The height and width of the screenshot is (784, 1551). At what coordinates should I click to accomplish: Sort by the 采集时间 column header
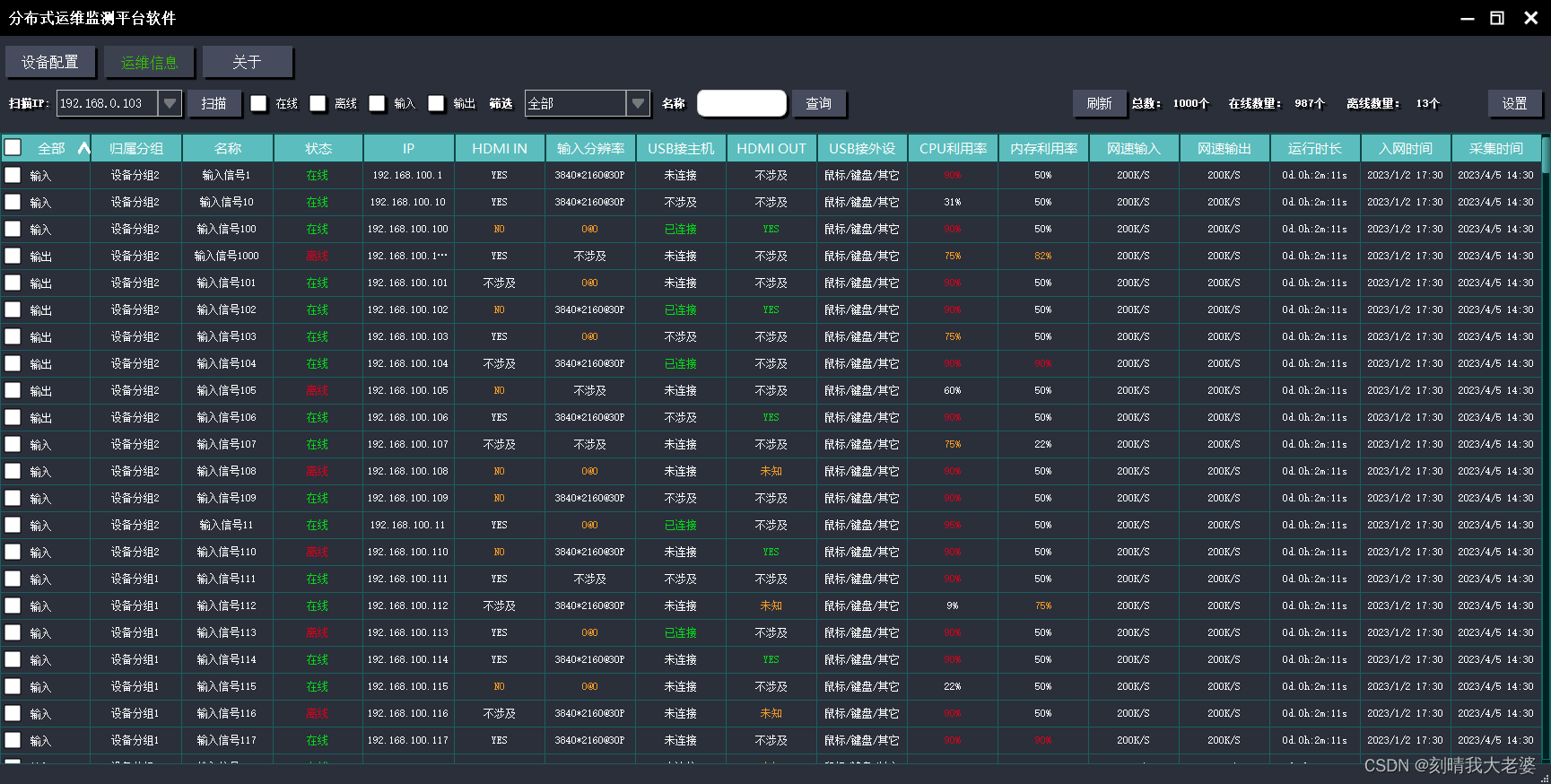tap(1496, 148)
